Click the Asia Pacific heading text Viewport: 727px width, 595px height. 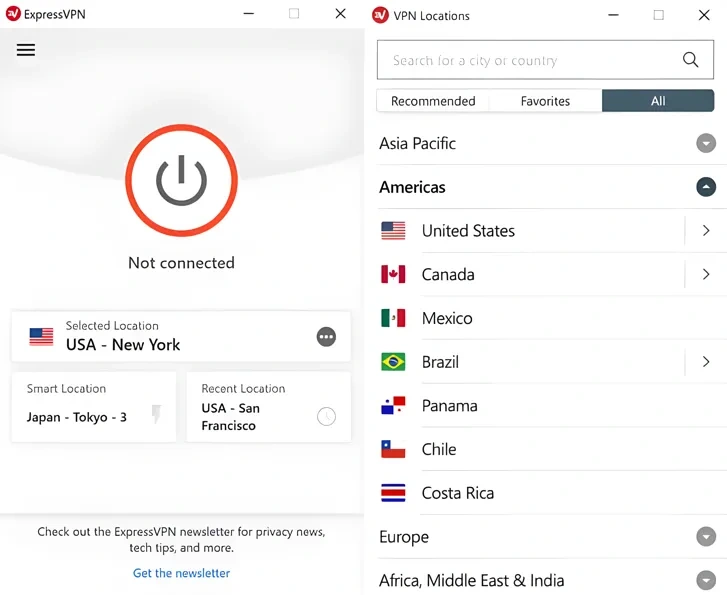coord(417,143)
